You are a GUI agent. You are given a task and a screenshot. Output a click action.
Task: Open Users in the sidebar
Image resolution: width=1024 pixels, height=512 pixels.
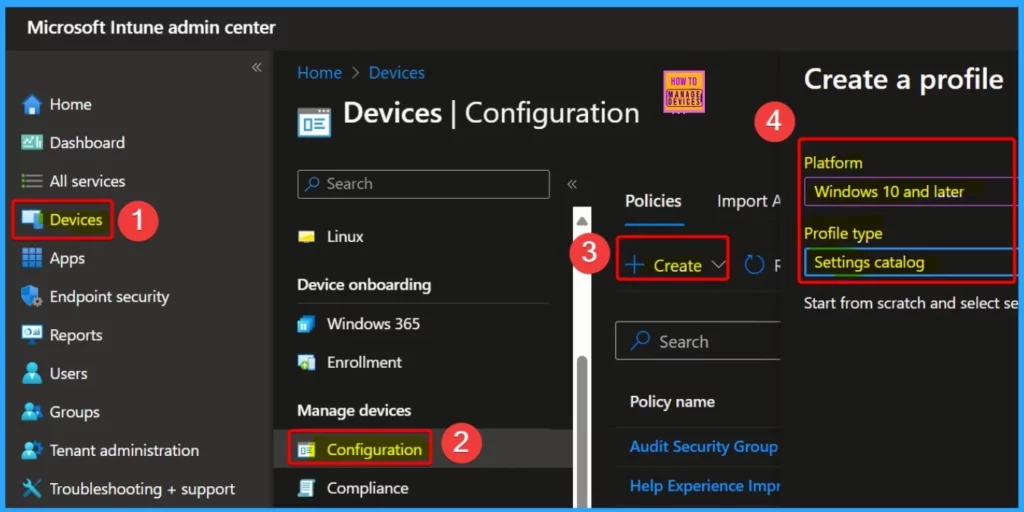click(x=54, y=374)
